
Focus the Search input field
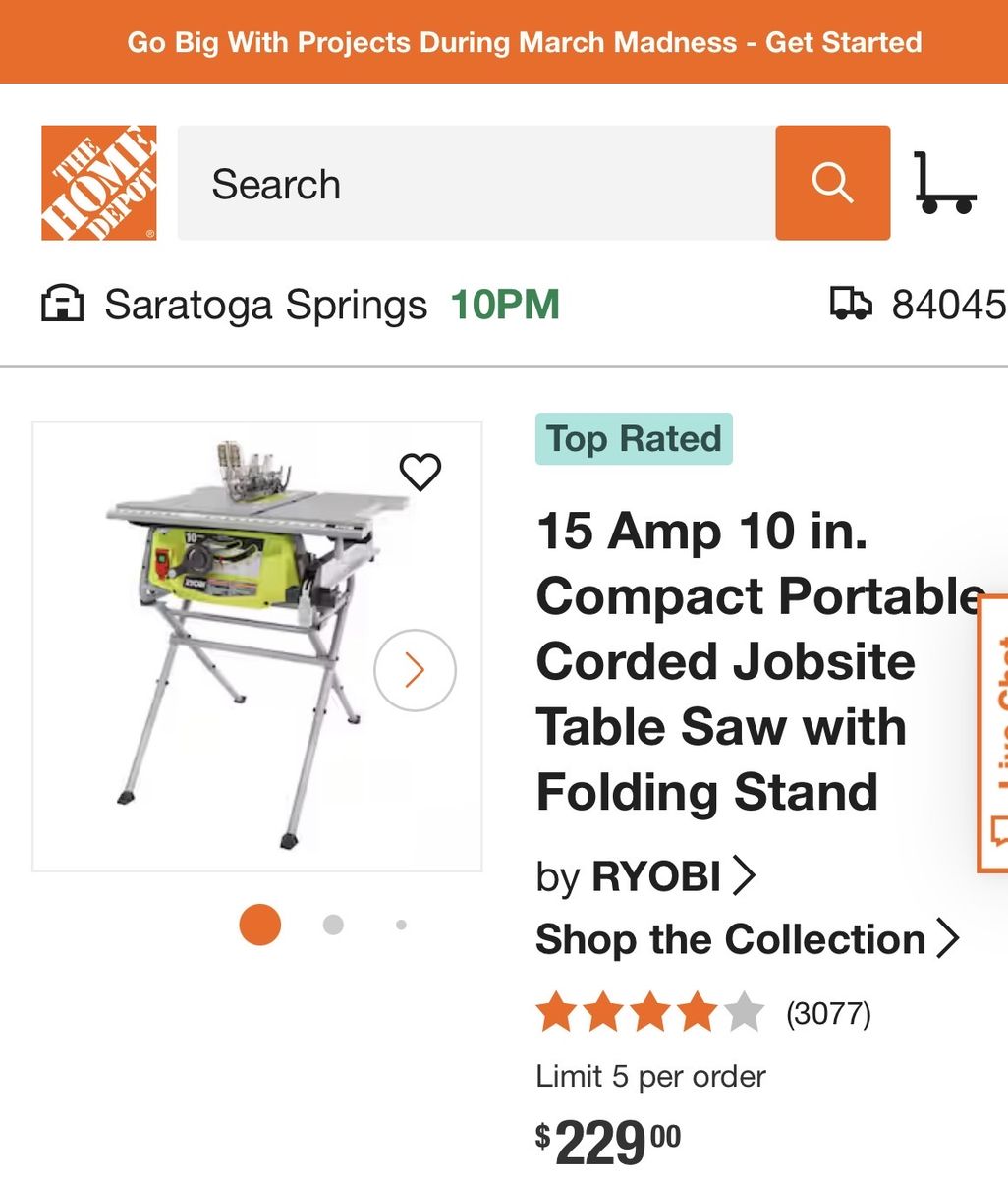(476, 183)
